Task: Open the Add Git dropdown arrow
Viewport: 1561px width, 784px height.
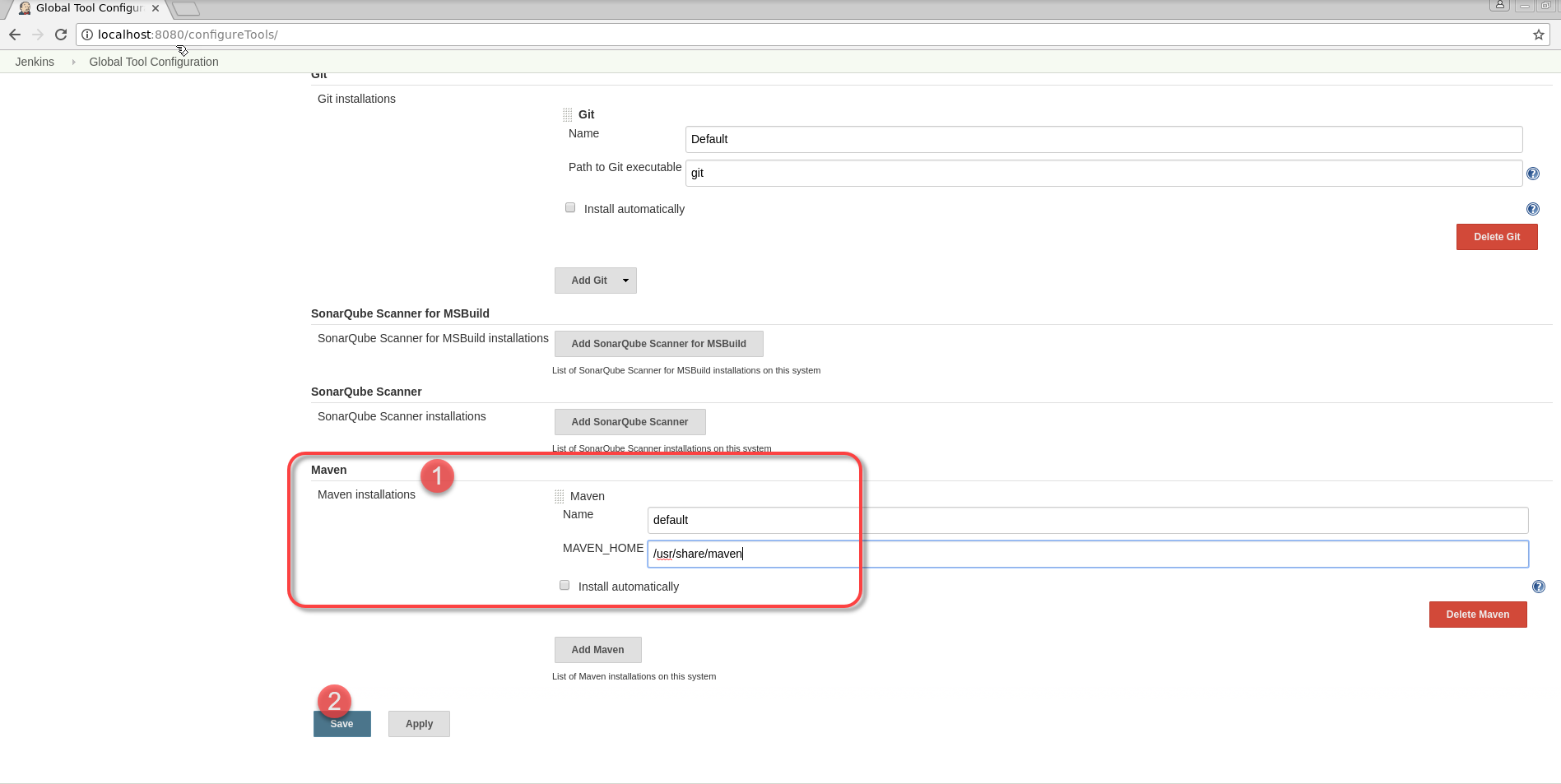Action: [x=625, y=281]
